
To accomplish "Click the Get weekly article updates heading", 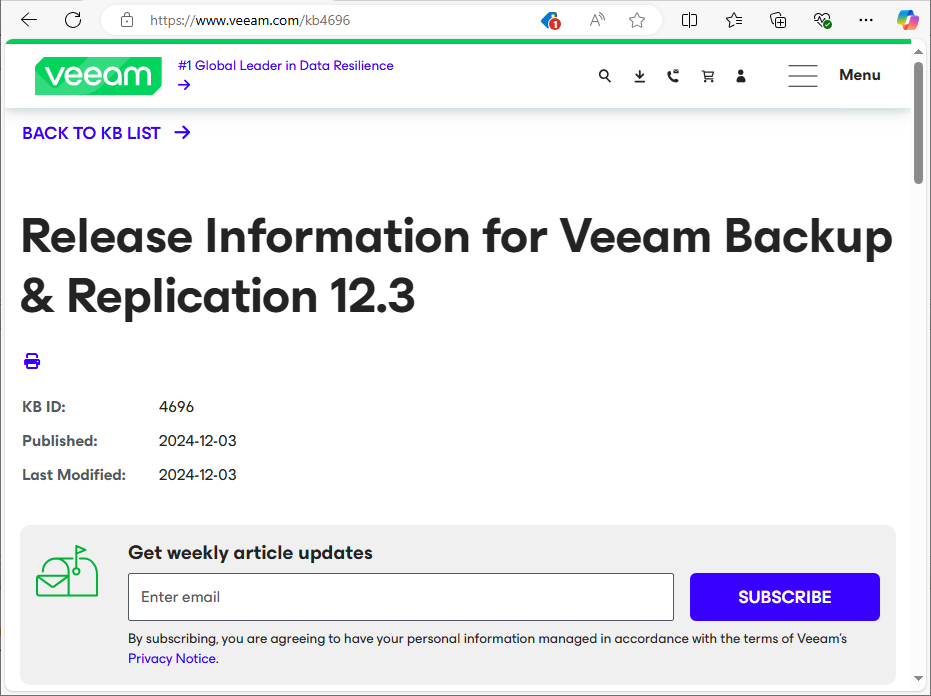I will point(251,552).
